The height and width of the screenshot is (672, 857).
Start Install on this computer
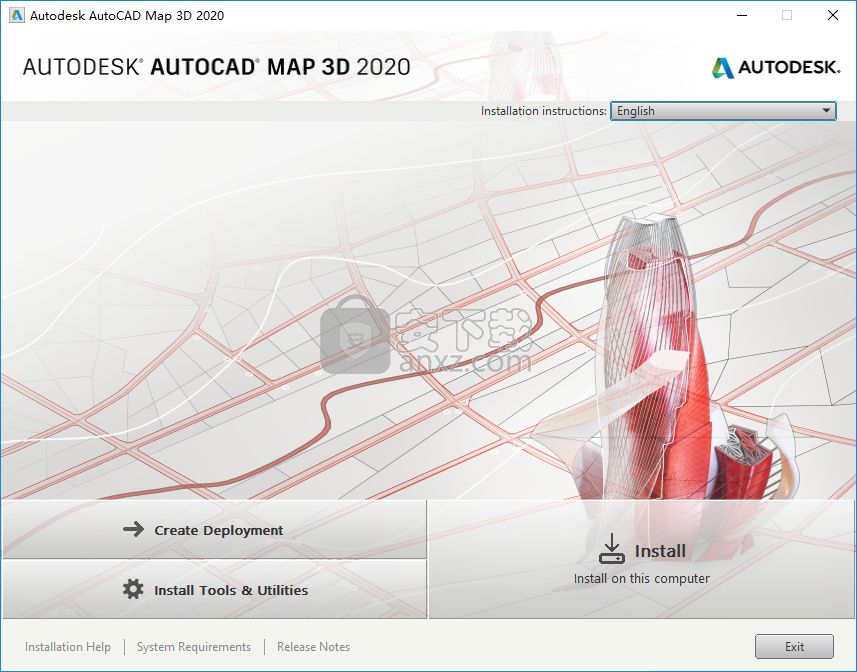(x=642, y=559)
